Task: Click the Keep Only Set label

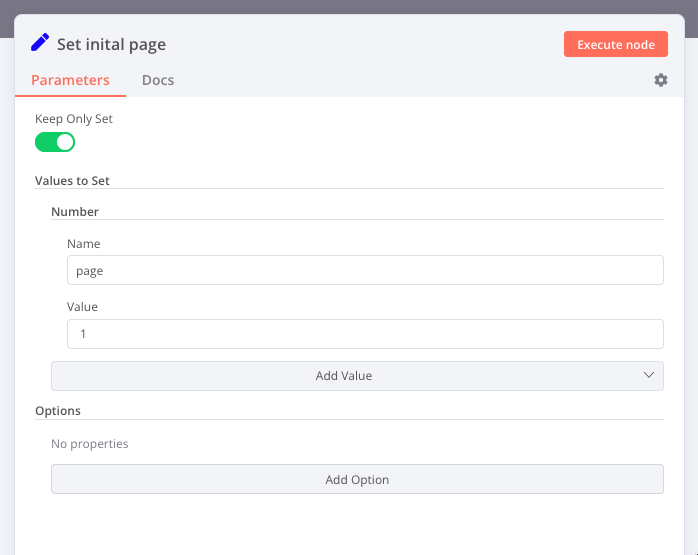Action: [x=74, y=119]
